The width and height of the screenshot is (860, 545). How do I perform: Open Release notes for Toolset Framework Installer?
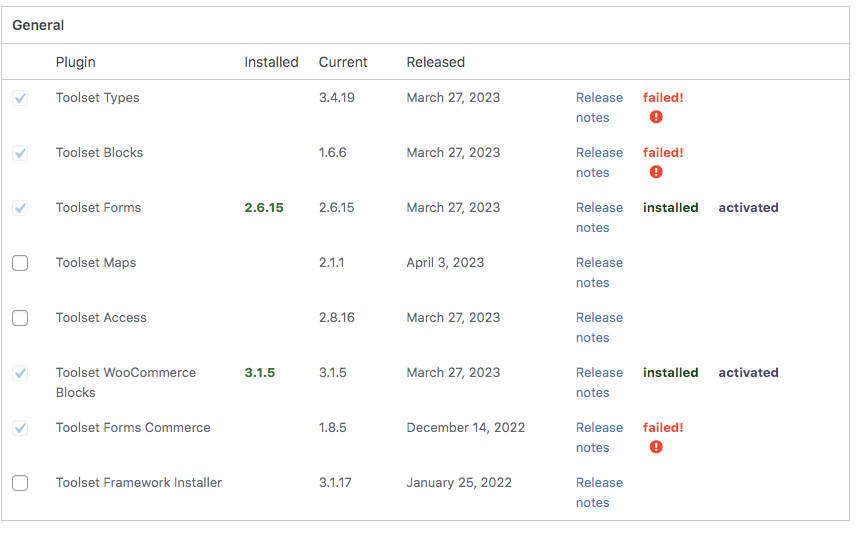599,492
